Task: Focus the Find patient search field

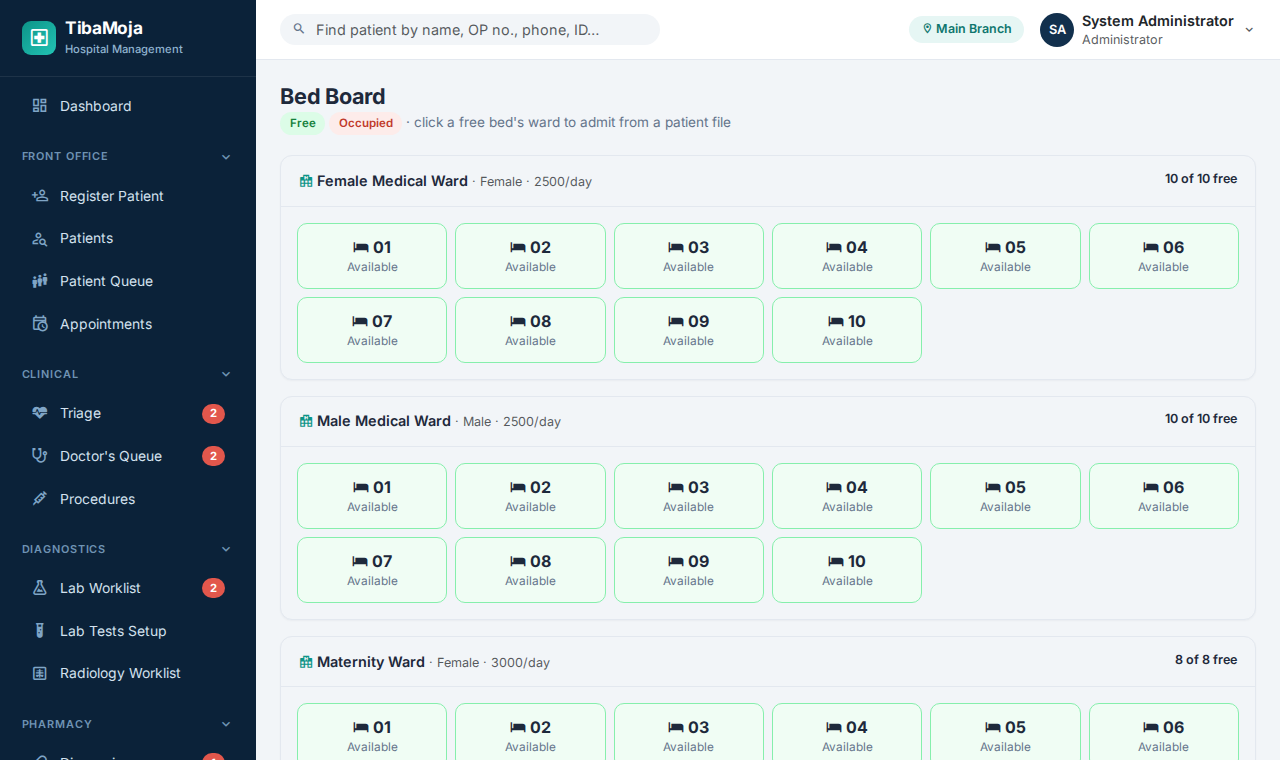Action: point(470,29)
